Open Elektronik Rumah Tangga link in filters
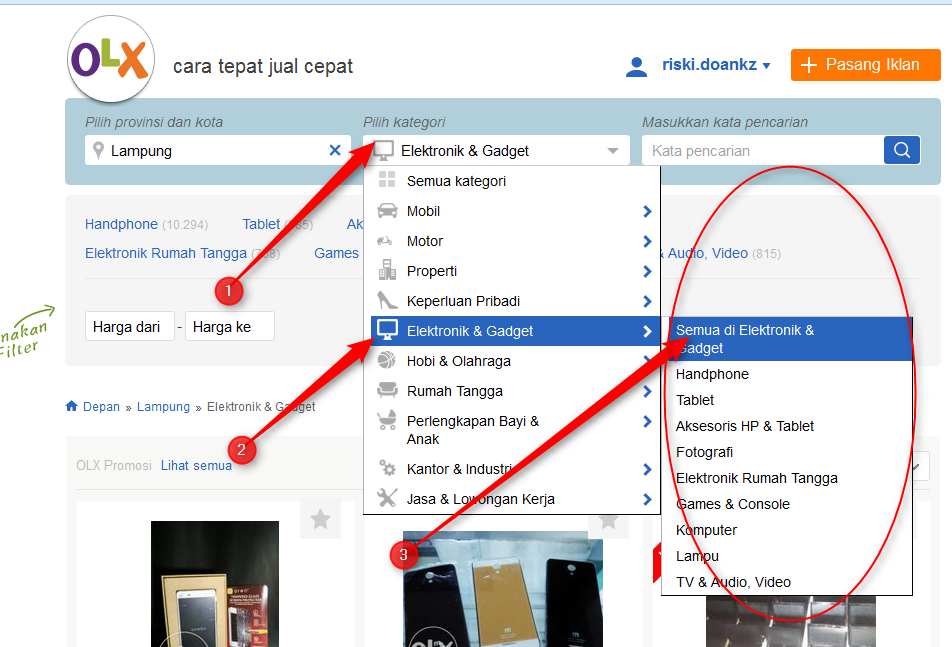The image size is (952, 647). (166, 253)
